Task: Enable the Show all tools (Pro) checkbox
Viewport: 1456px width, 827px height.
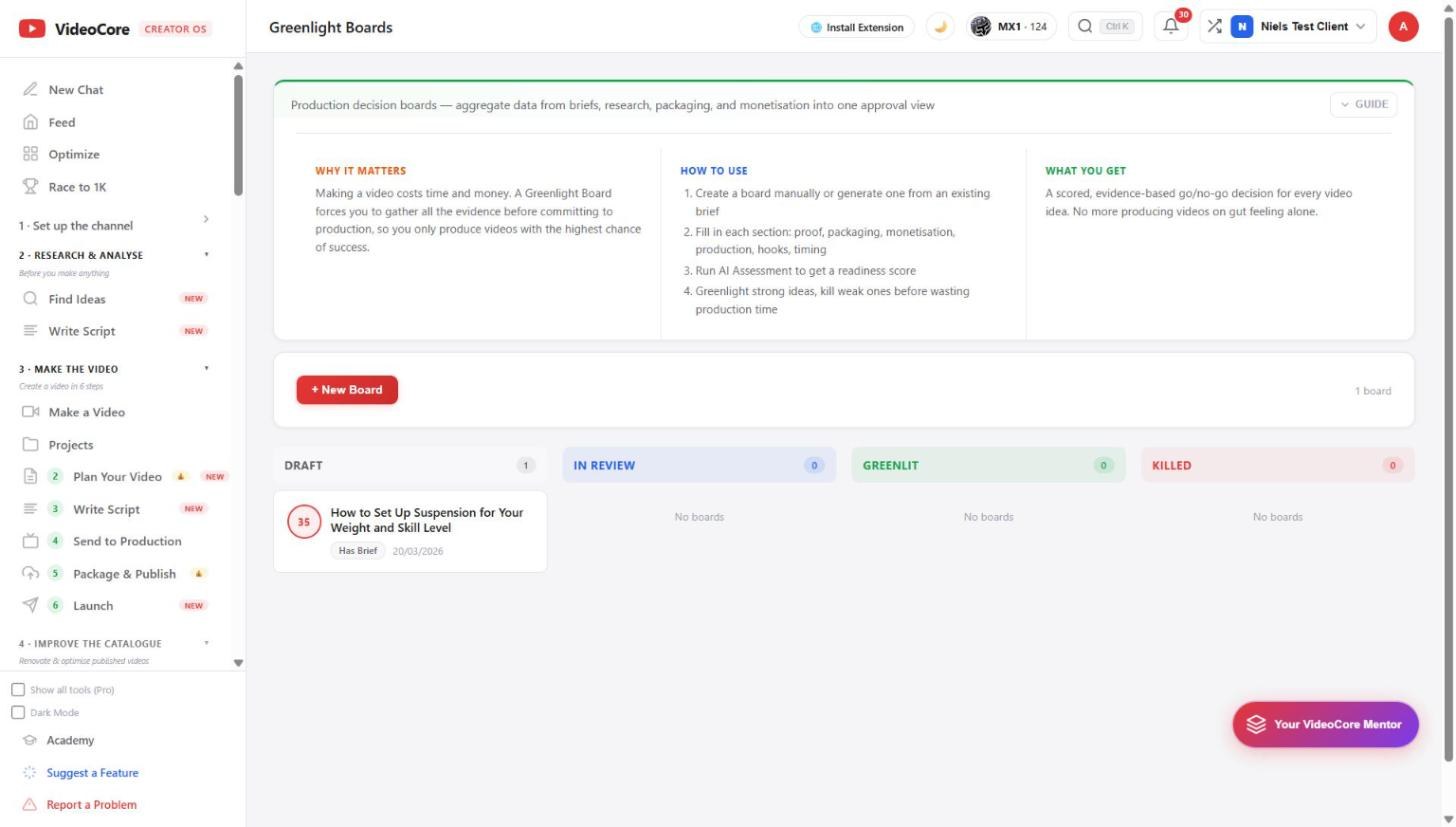Action: 18,690
